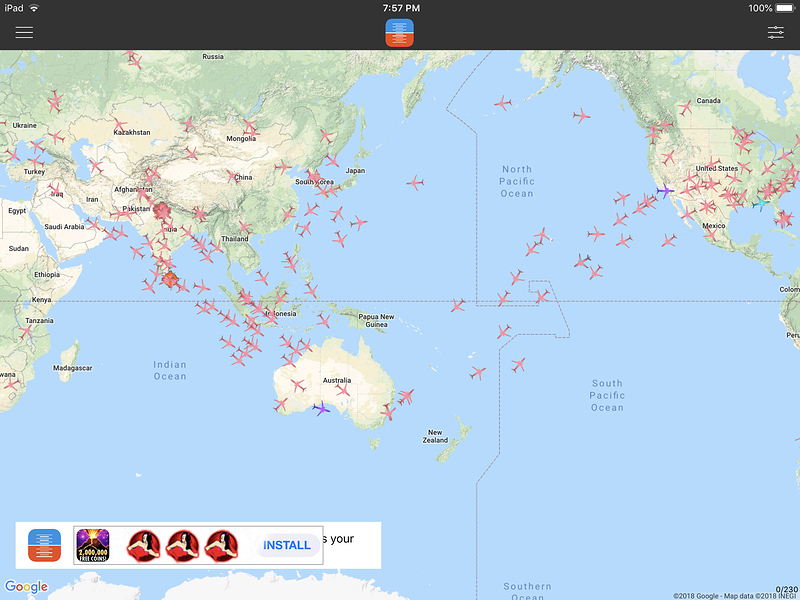Image resolution: width=800 pixels, height=600 pixels.
Task: Select the cyan plane over US Gulf coast
Action: click(760, 204)
